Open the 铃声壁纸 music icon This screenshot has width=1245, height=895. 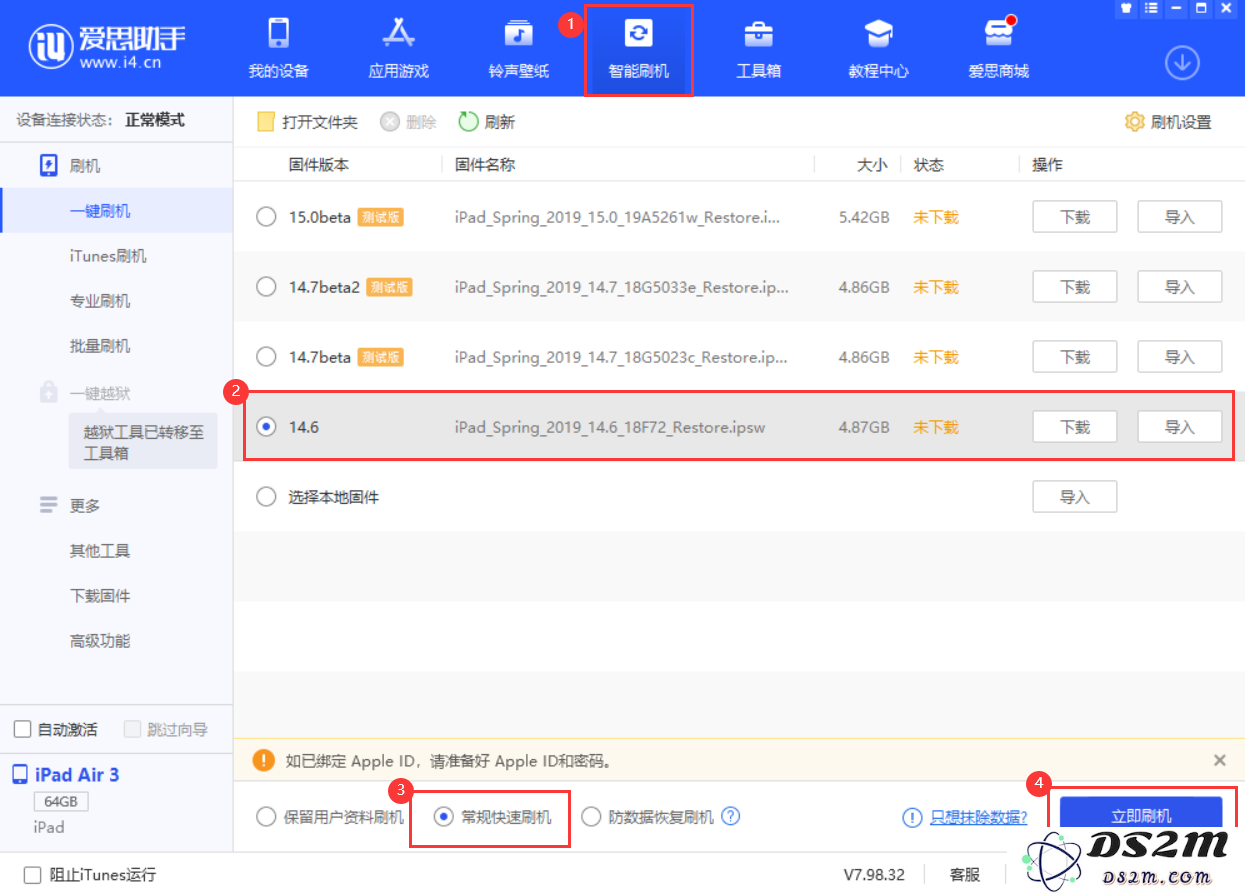tap(518, 34)
